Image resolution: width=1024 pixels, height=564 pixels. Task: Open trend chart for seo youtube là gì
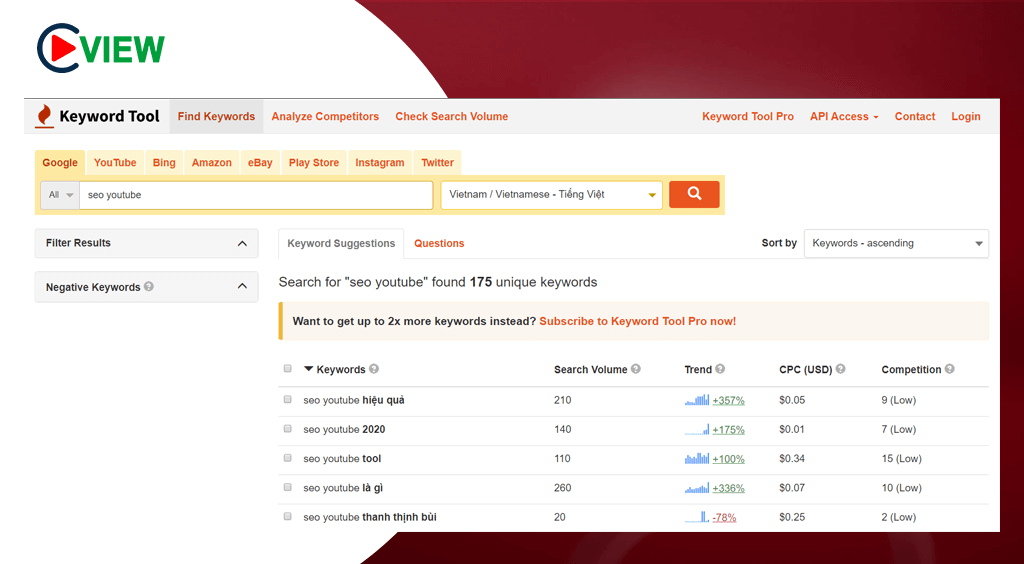697,488
